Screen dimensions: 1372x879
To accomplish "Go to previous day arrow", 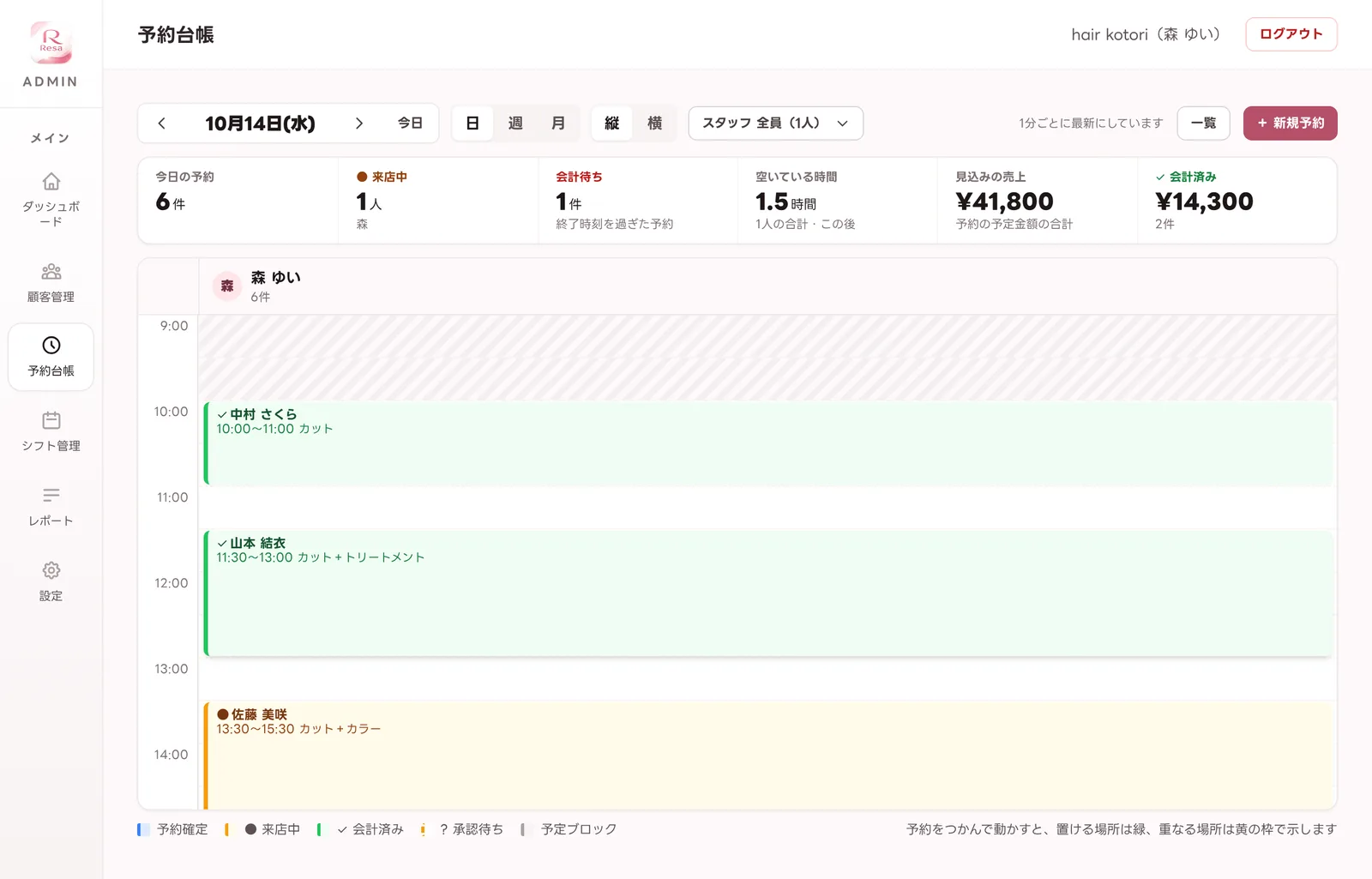I will [161, 123].
